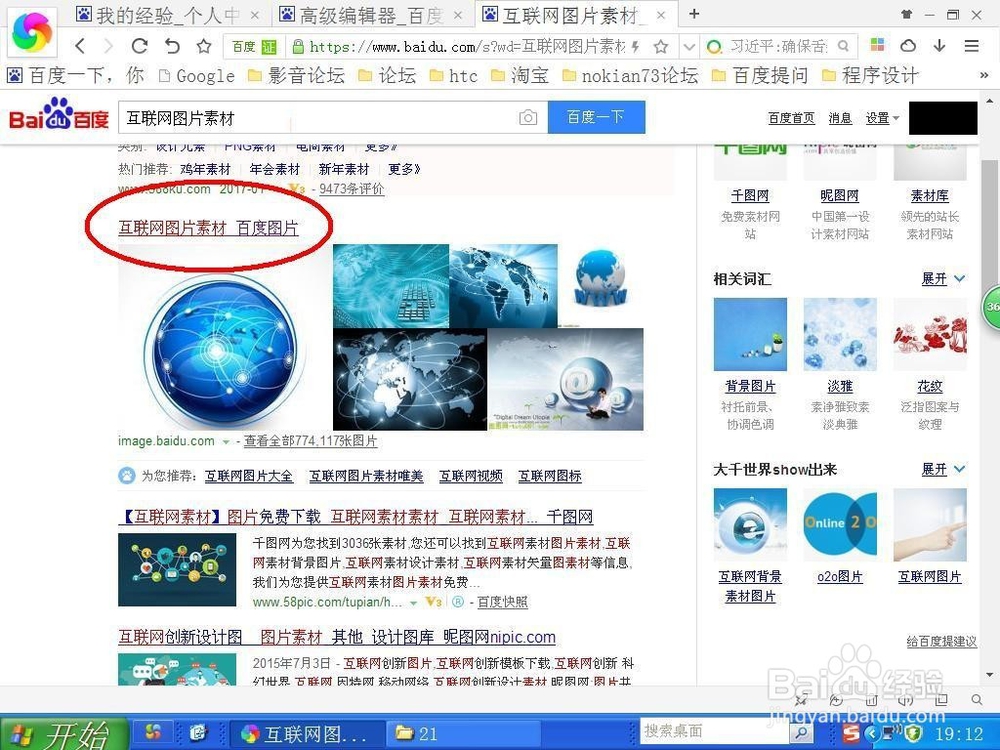Select the 互联网图片素材 tab

[576, 15]
